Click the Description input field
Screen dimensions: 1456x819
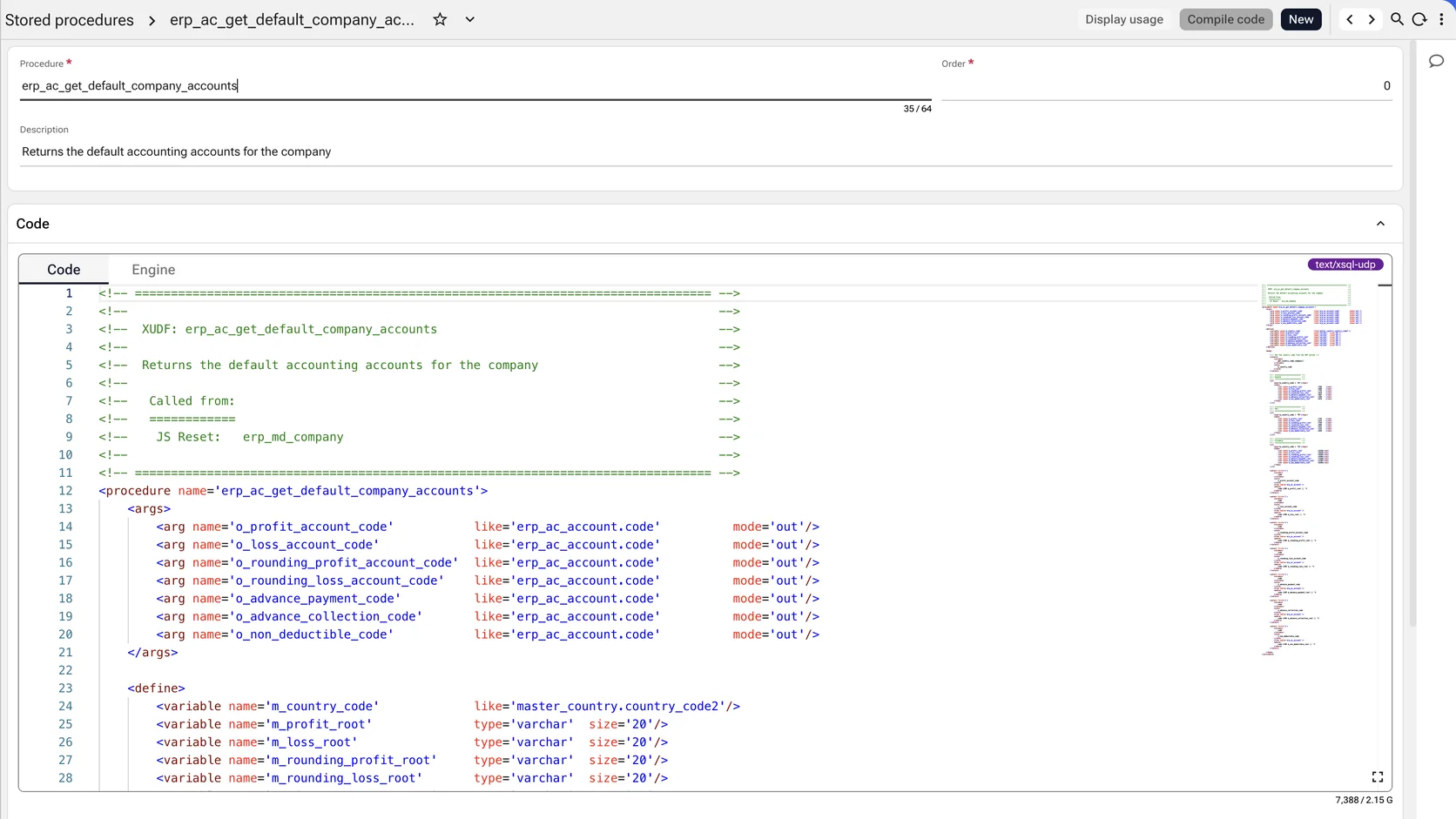tap(706, 151)
